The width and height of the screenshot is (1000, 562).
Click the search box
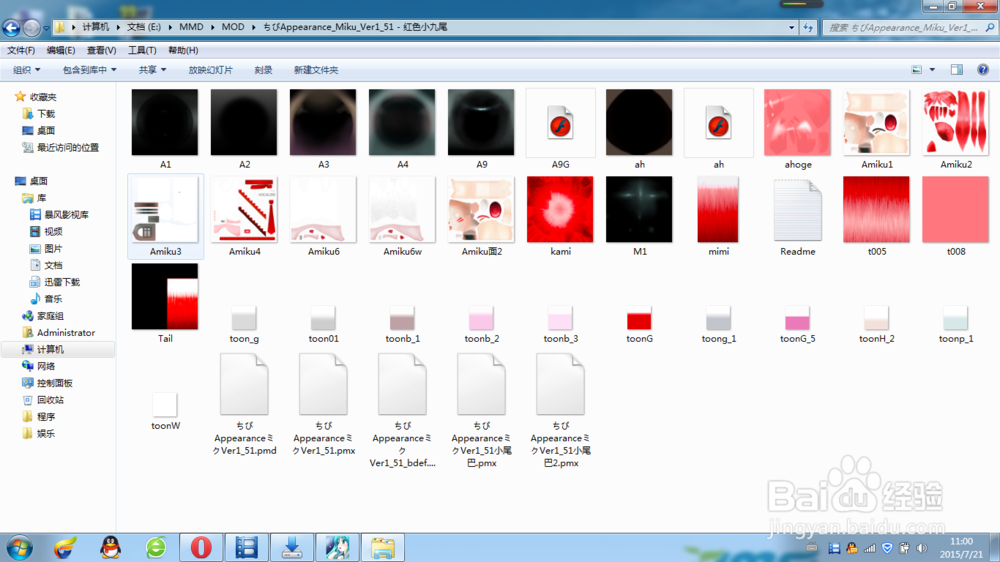909,27
